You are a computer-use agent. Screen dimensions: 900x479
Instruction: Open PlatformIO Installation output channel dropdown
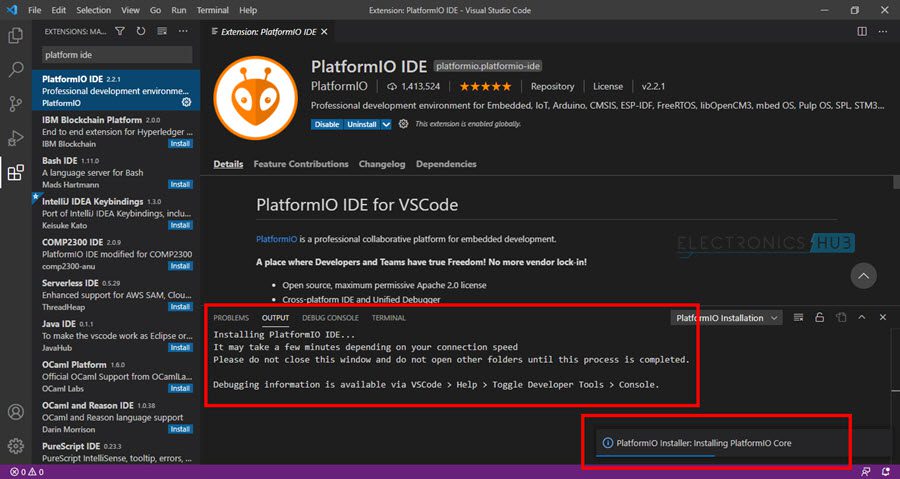point(726,318)
